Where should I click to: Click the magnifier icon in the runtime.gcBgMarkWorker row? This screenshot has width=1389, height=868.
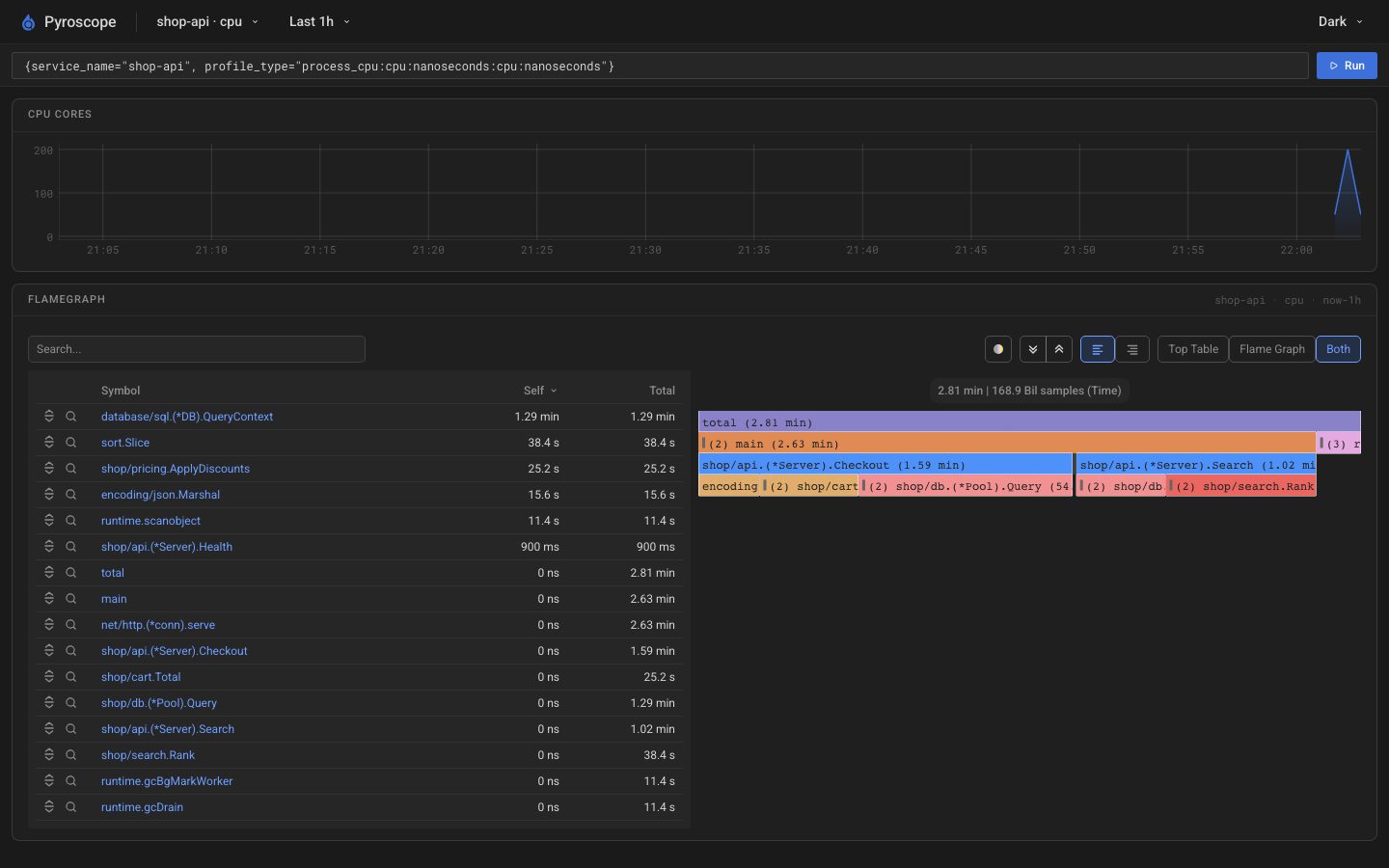click(x=71, y=781)
